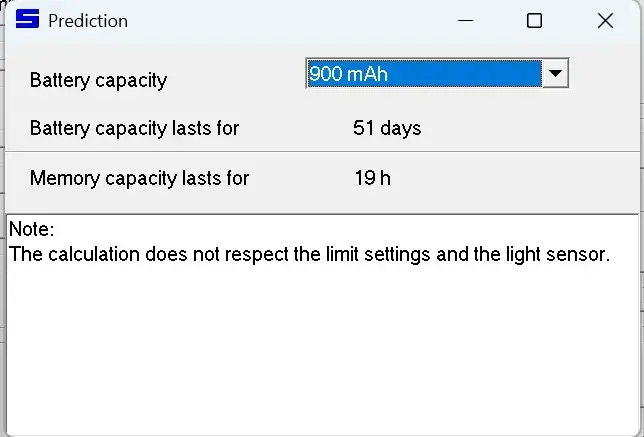Expand the Battery capacity dropdown arrow
The width and height of the screenshot is (644, 437).
(x=555, y=74)
